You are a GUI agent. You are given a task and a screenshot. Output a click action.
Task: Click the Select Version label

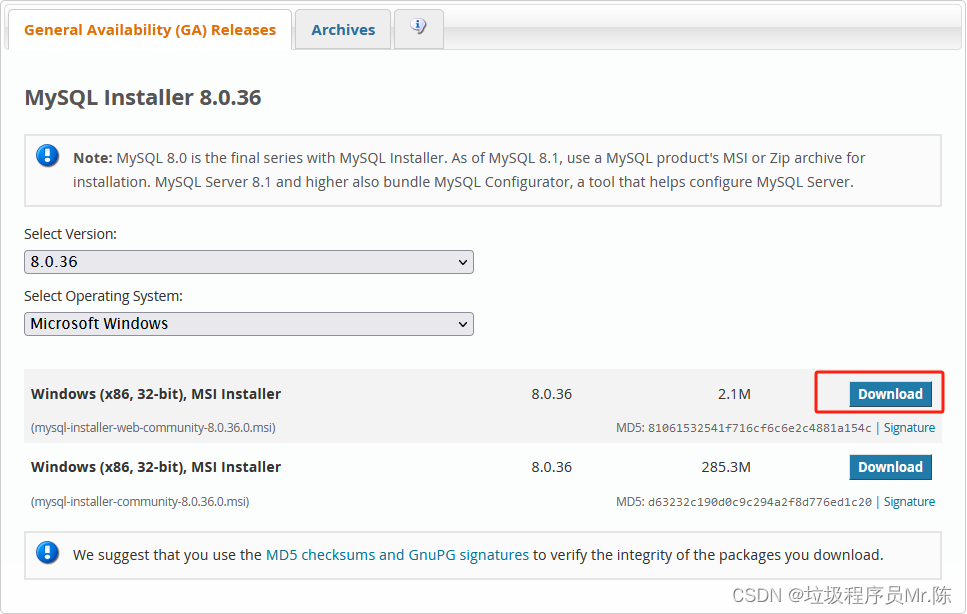click(x=70, y=234)
